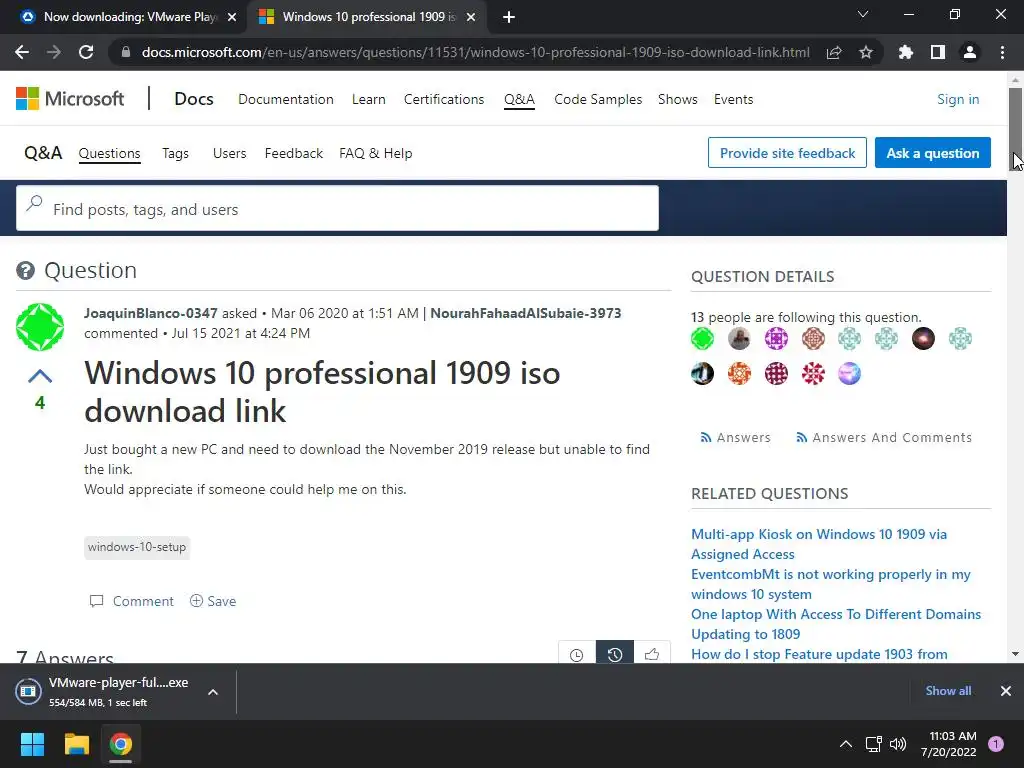
Task: Open File Explorer from the taskbar
Action: point(76,744)
